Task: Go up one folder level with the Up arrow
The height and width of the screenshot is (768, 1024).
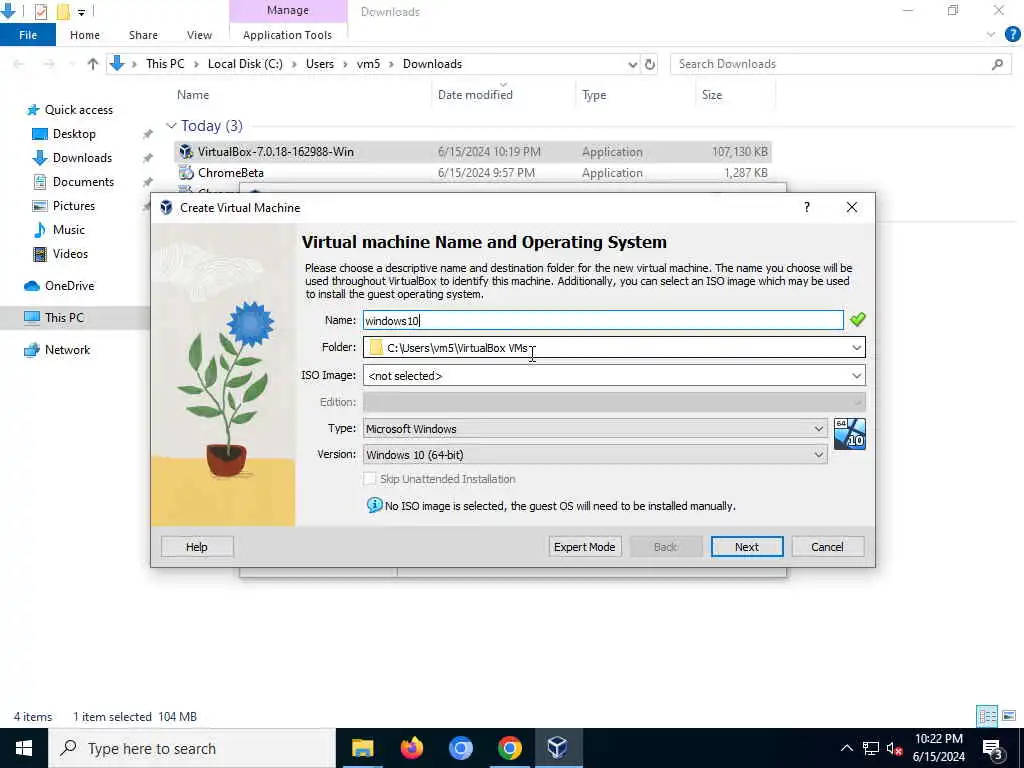Action: coord(93,64)
